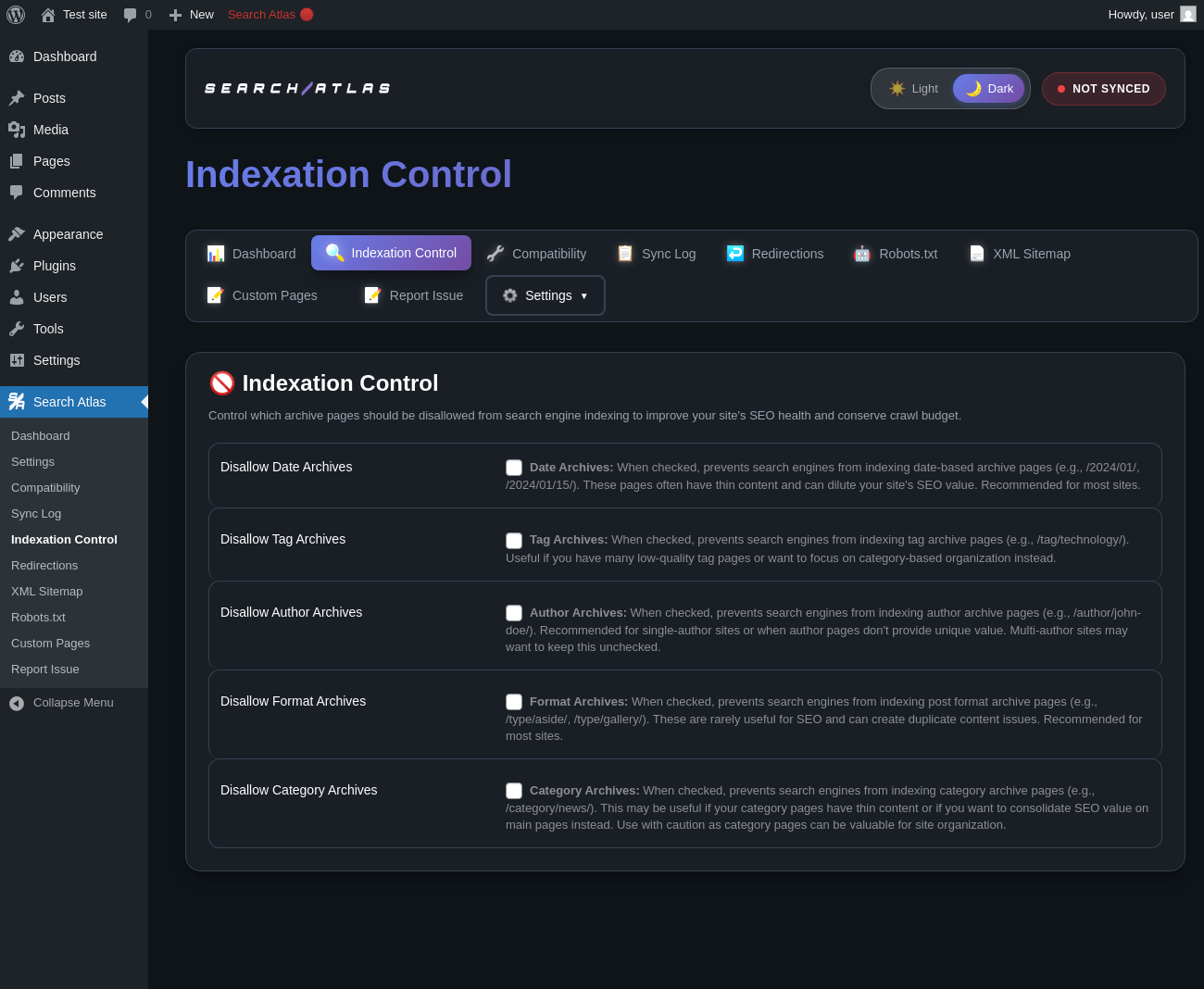Enable the Date Archives checkbox

514,468
